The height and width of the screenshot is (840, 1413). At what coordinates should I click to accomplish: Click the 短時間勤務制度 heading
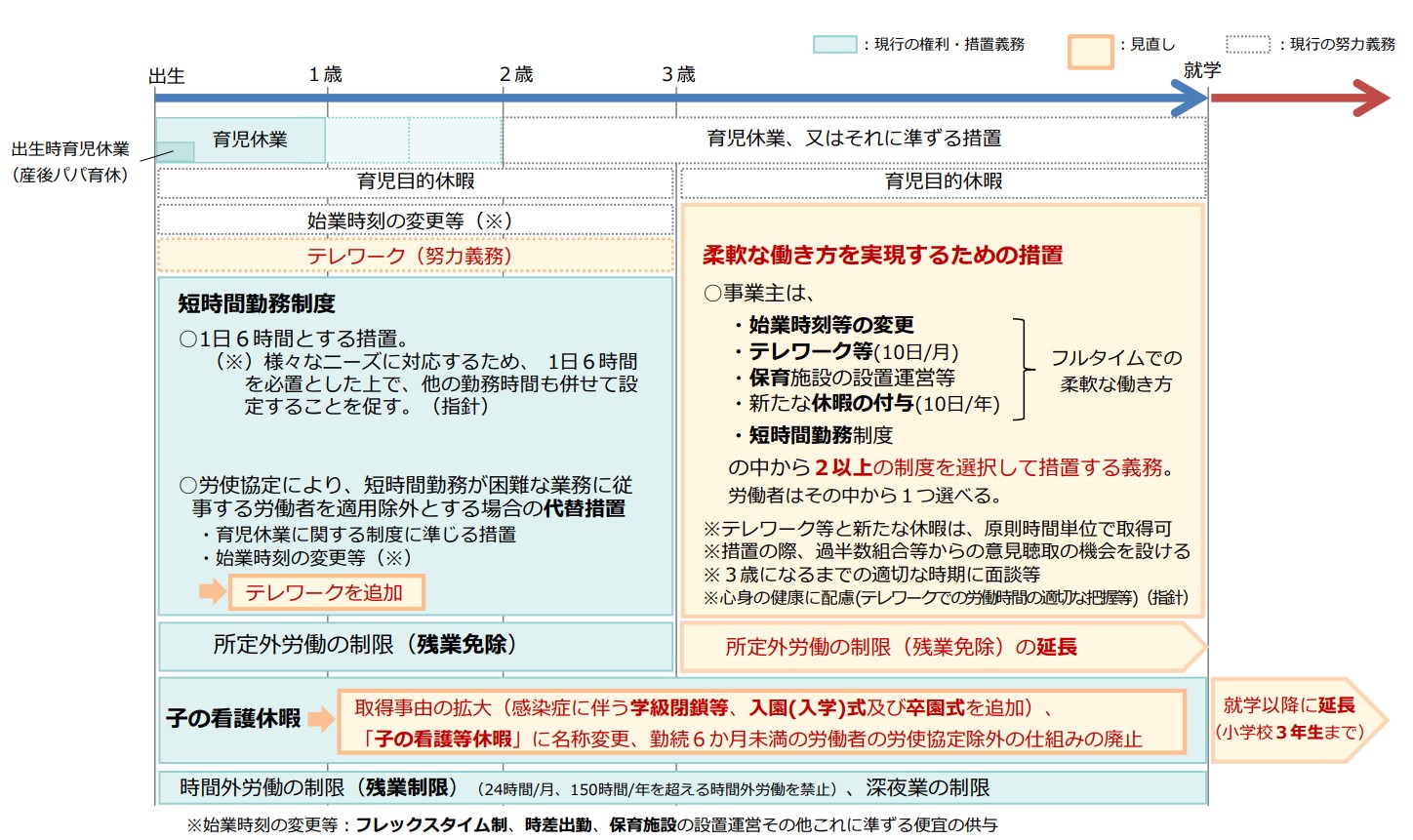[257, 303]
